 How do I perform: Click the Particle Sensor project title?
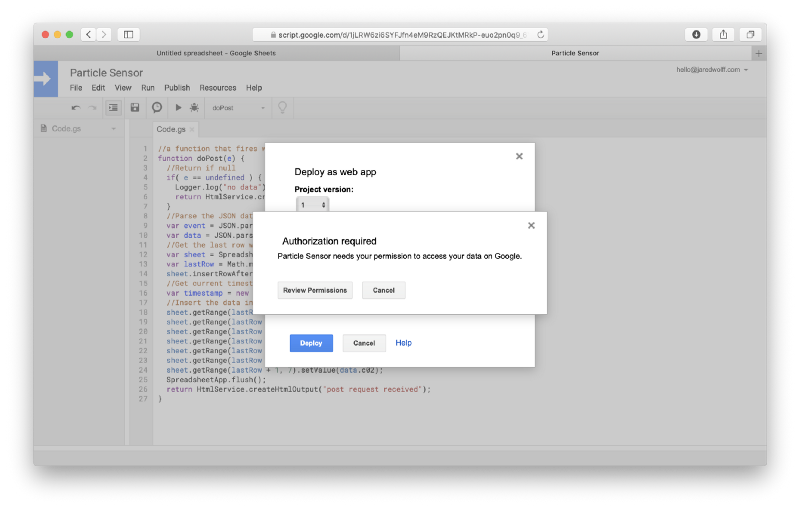click(106, 73)
